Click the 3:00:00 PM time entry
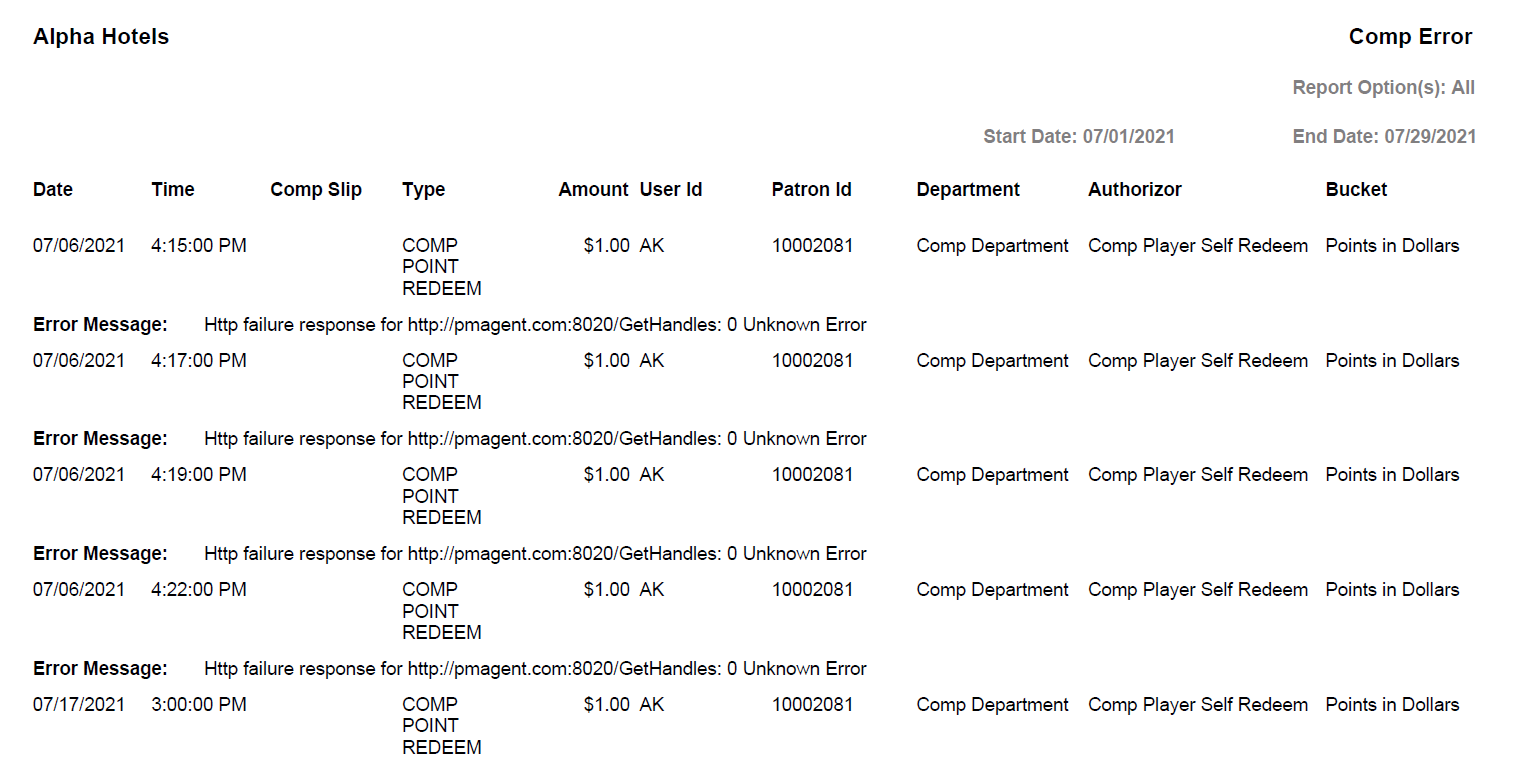 tap(199, 705)
